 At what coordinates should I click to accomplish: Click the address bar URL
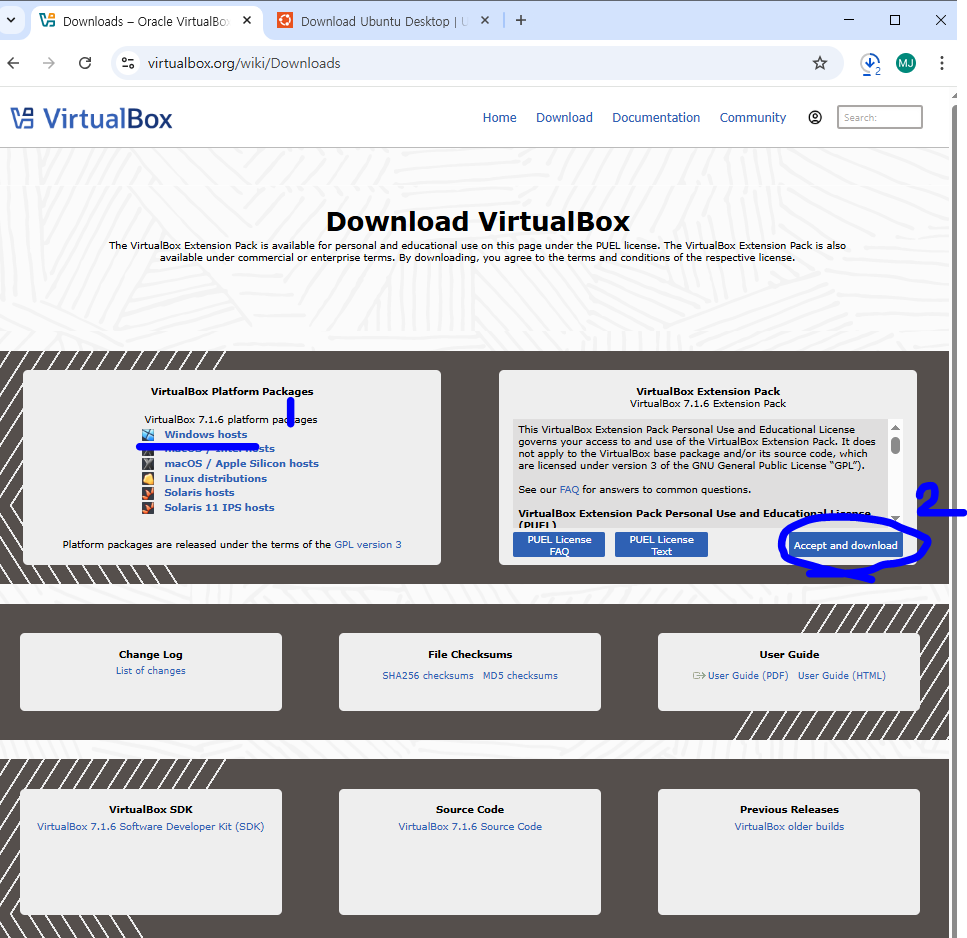(x=244, y=63)
